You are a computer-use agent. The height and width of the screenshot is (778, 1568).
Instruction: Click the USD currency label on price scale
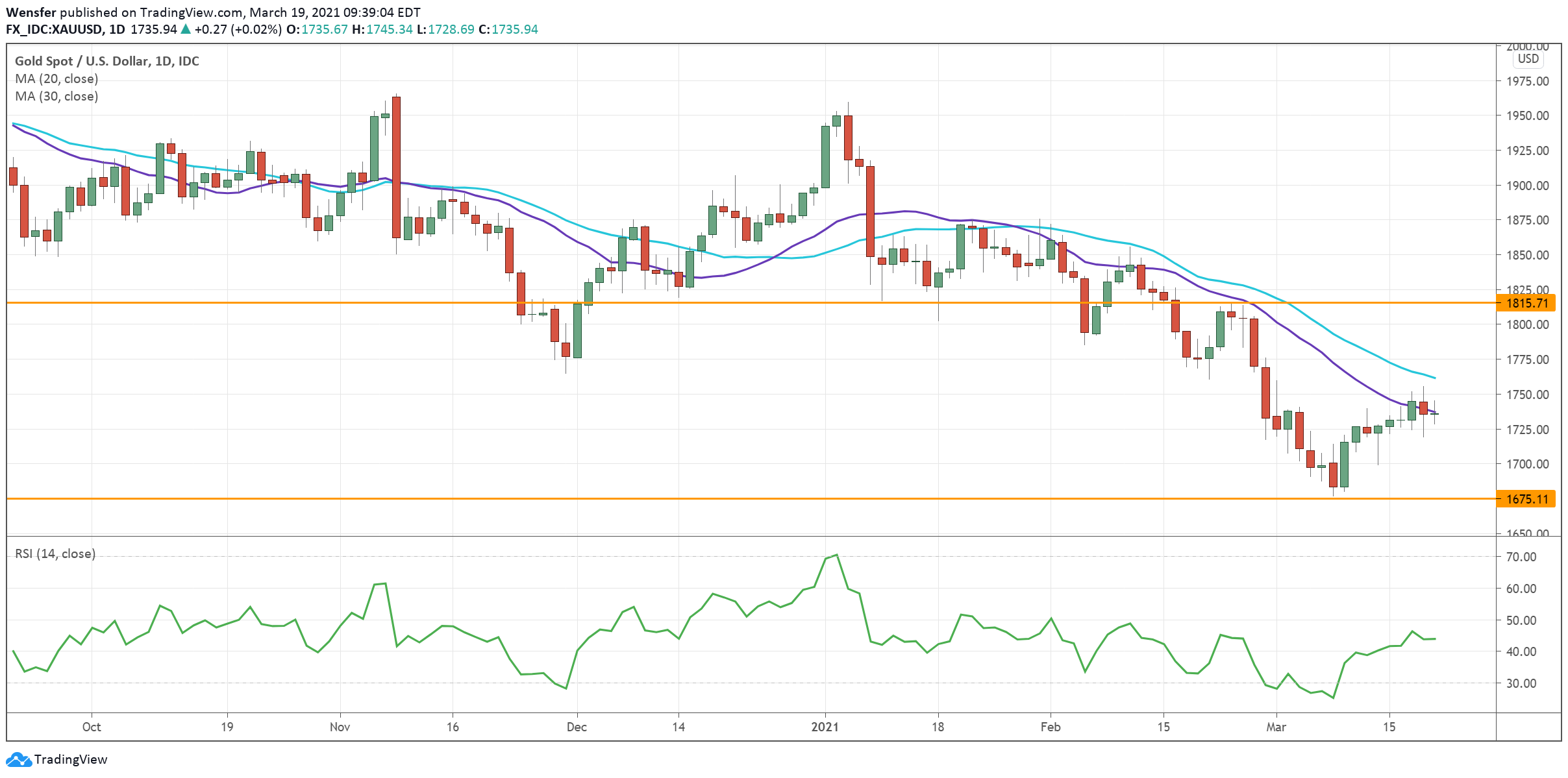click(x=1527, y=60)
